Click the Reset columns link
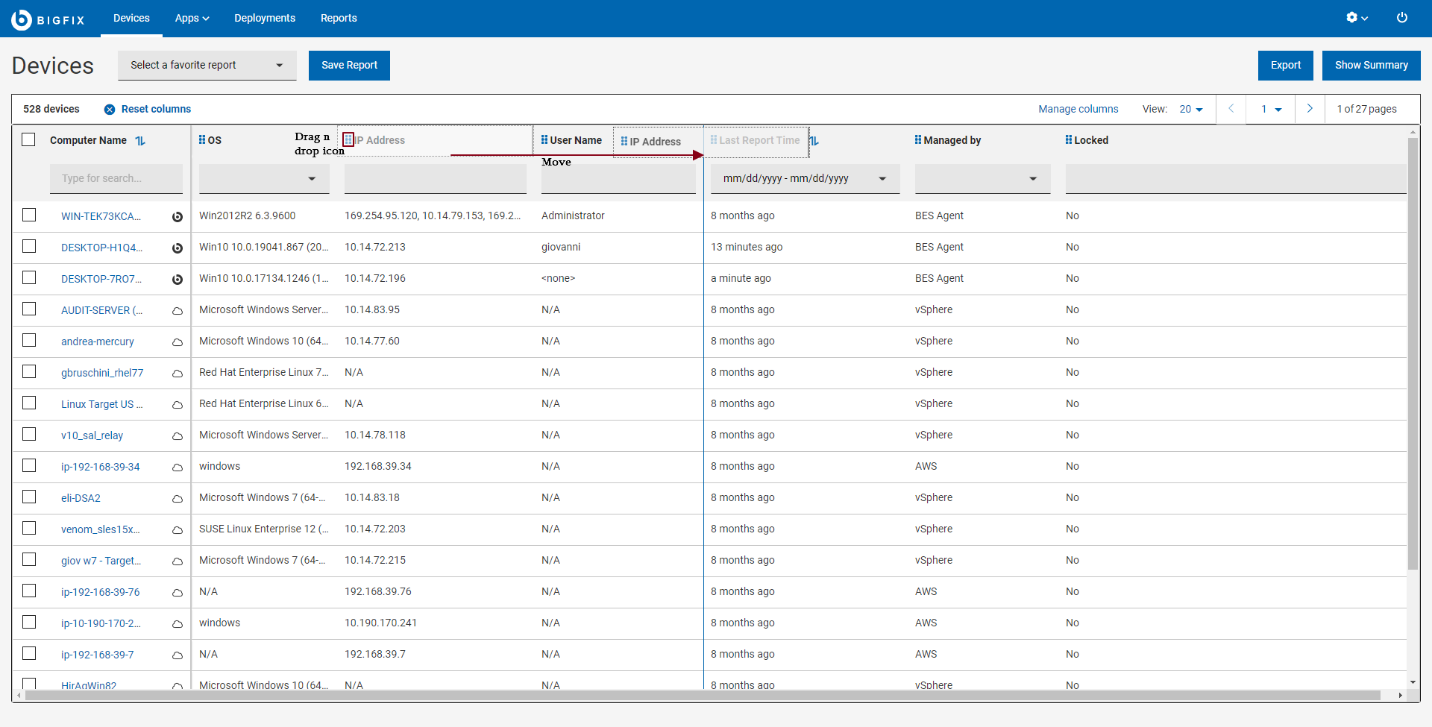 [x=156, y=109]
